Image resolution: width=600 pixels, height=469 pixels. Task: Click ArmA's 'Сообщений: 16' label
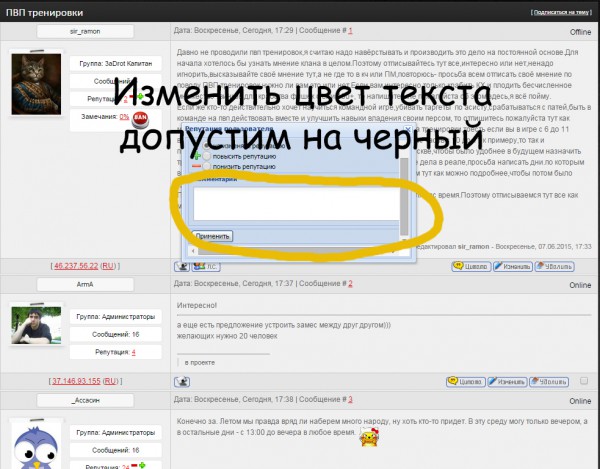click(116, 334)
